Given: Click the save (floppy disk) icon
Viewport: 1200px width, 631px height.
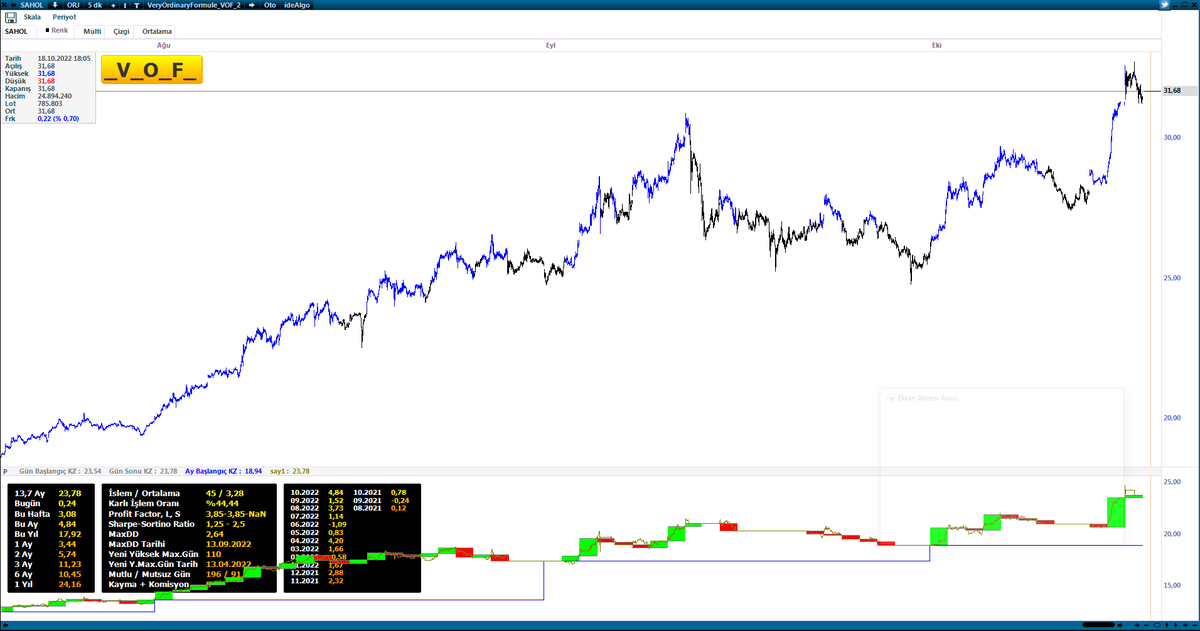Looking at the screenshot, I should (10, 17).
